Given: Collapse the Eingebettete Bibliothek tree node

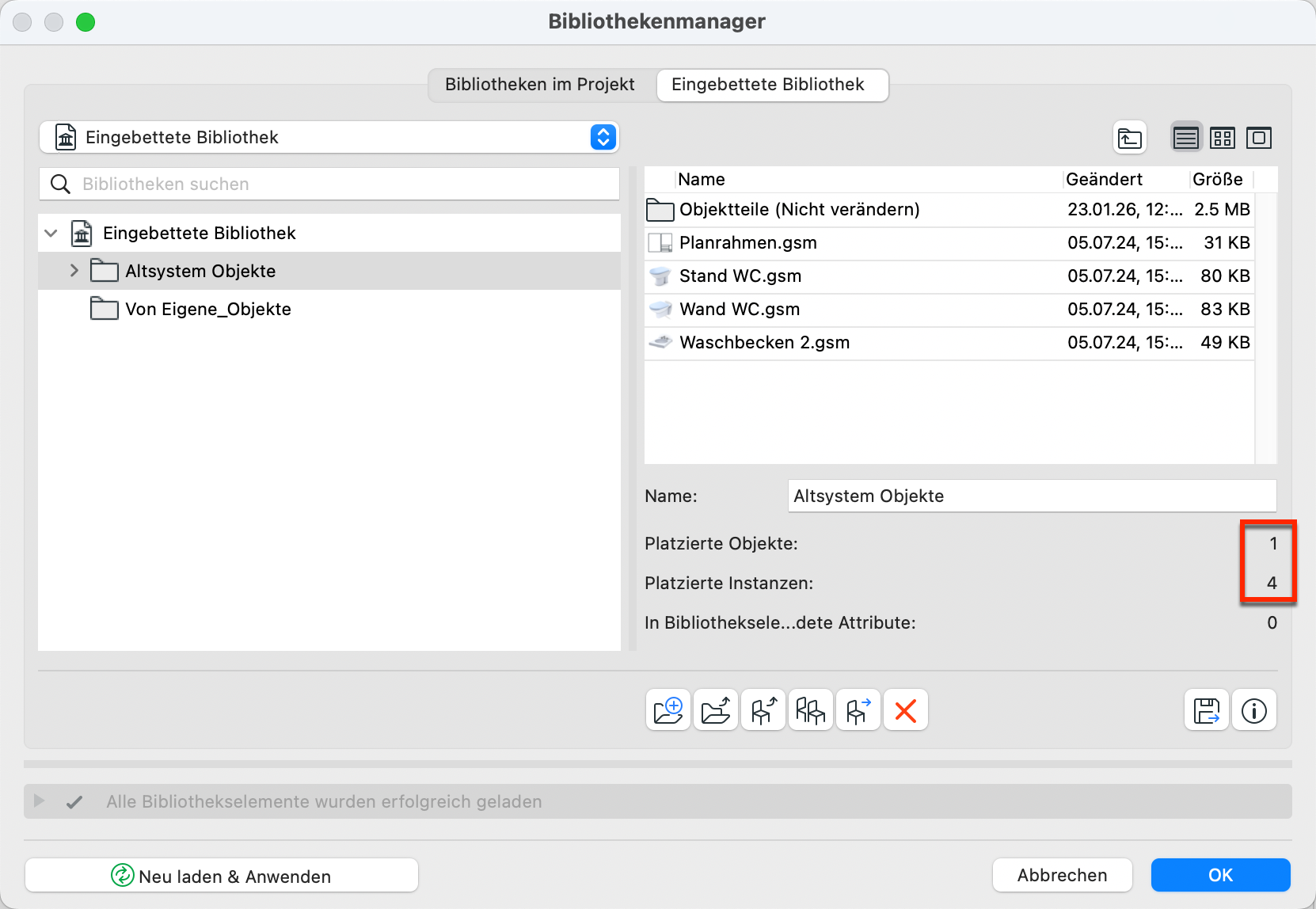Looking at the screenshot, I should tap(51, 234).
